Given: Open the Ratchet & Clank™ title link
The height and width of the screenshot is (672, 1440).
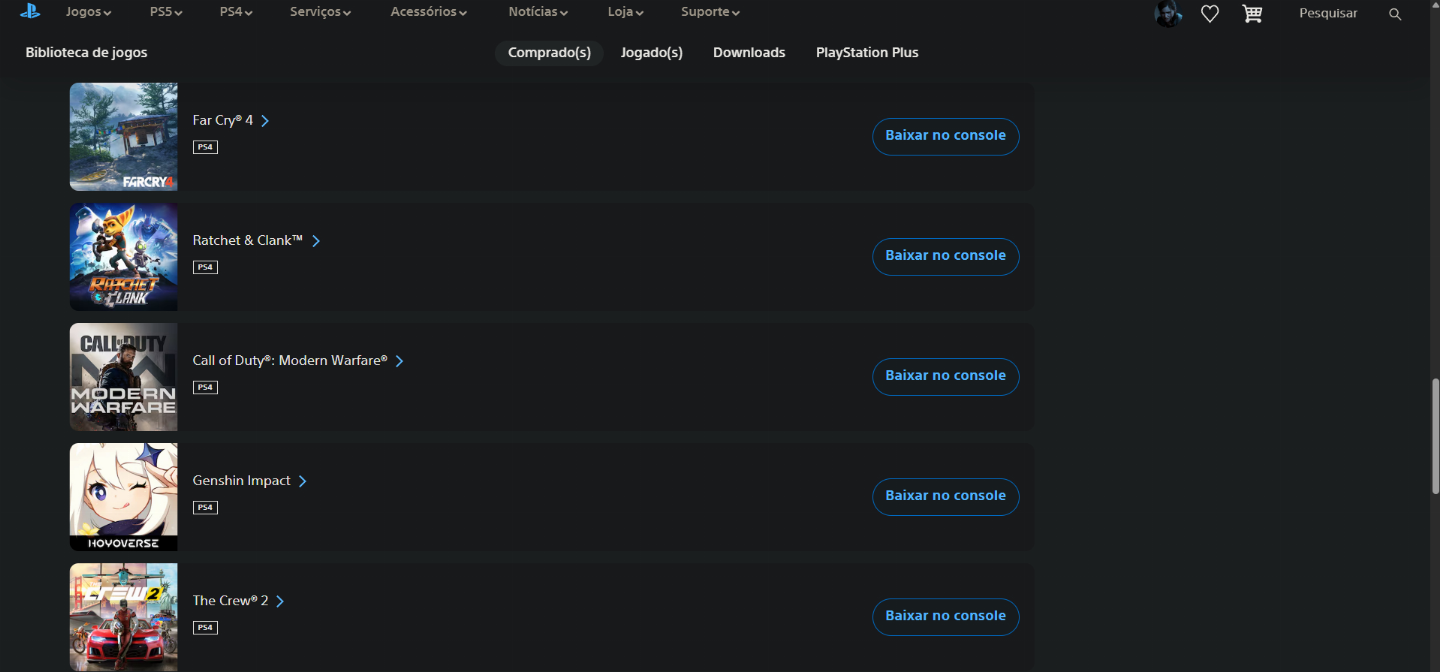Looking at the screenshot, I should point(256,241).
